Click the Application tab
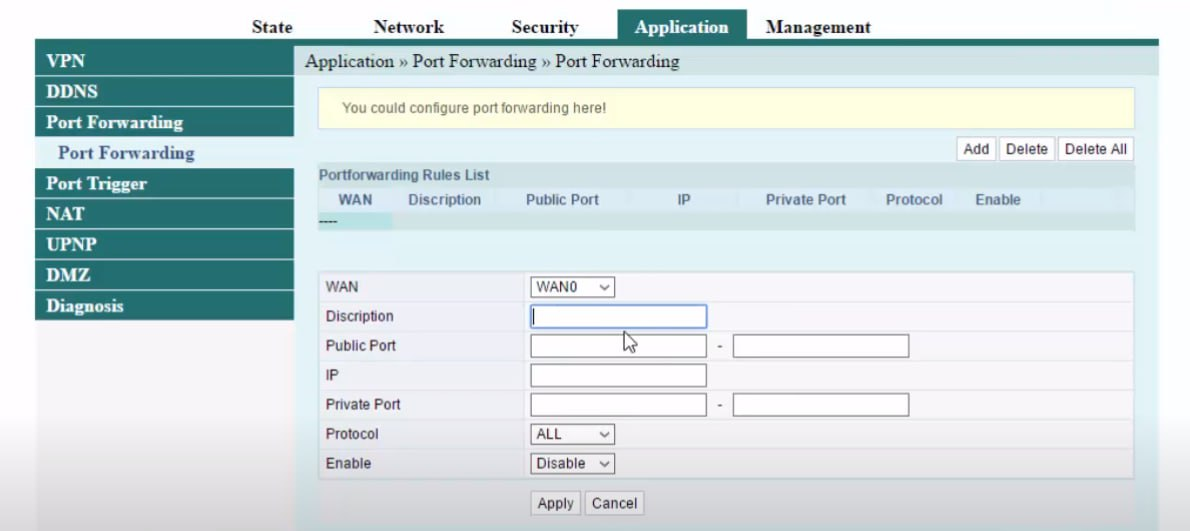 coord(681,27)
